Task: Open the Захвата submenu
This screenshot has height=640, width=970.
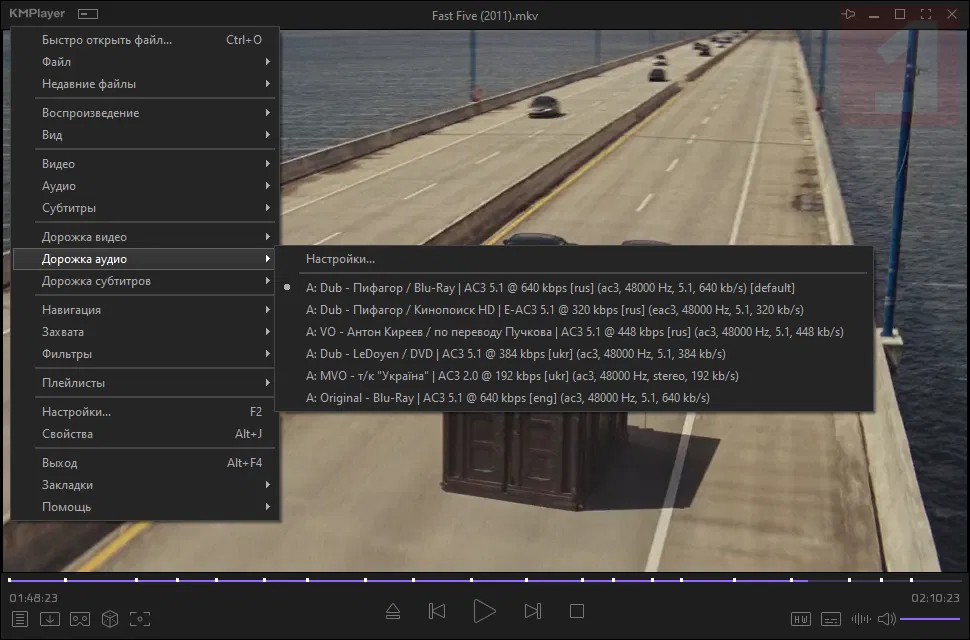Action: [145, 332]
